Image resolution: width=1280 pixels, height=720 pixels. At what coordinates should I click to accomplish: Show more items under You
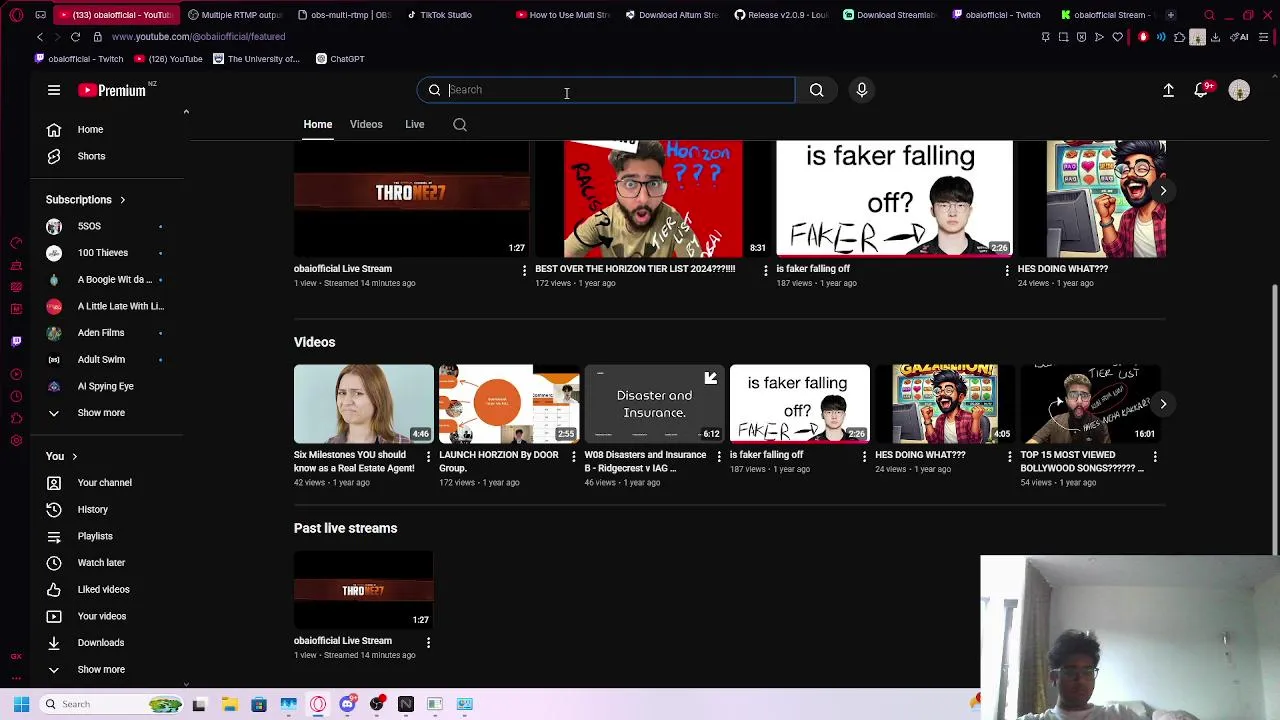click(100, 669)
